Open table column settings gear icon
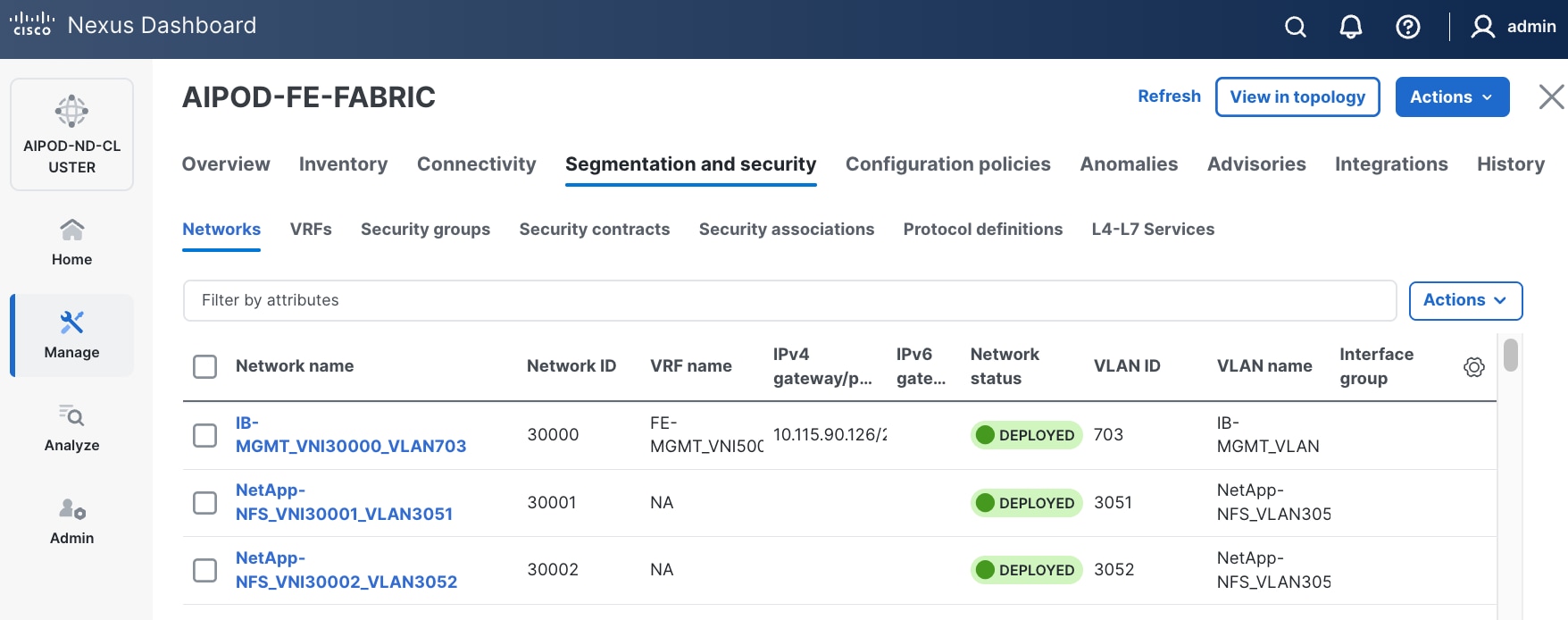The height and width of the screenshot is (620, 1568). coord(1473,367)
